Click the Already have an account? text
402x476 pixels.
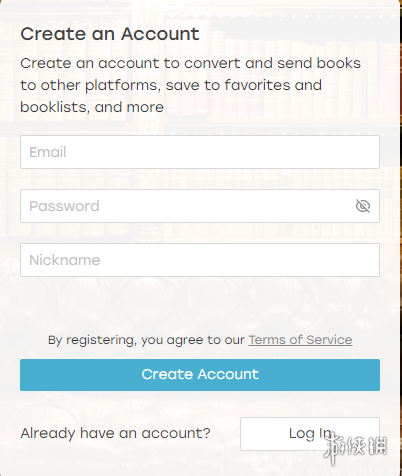(x=115, y=433)
